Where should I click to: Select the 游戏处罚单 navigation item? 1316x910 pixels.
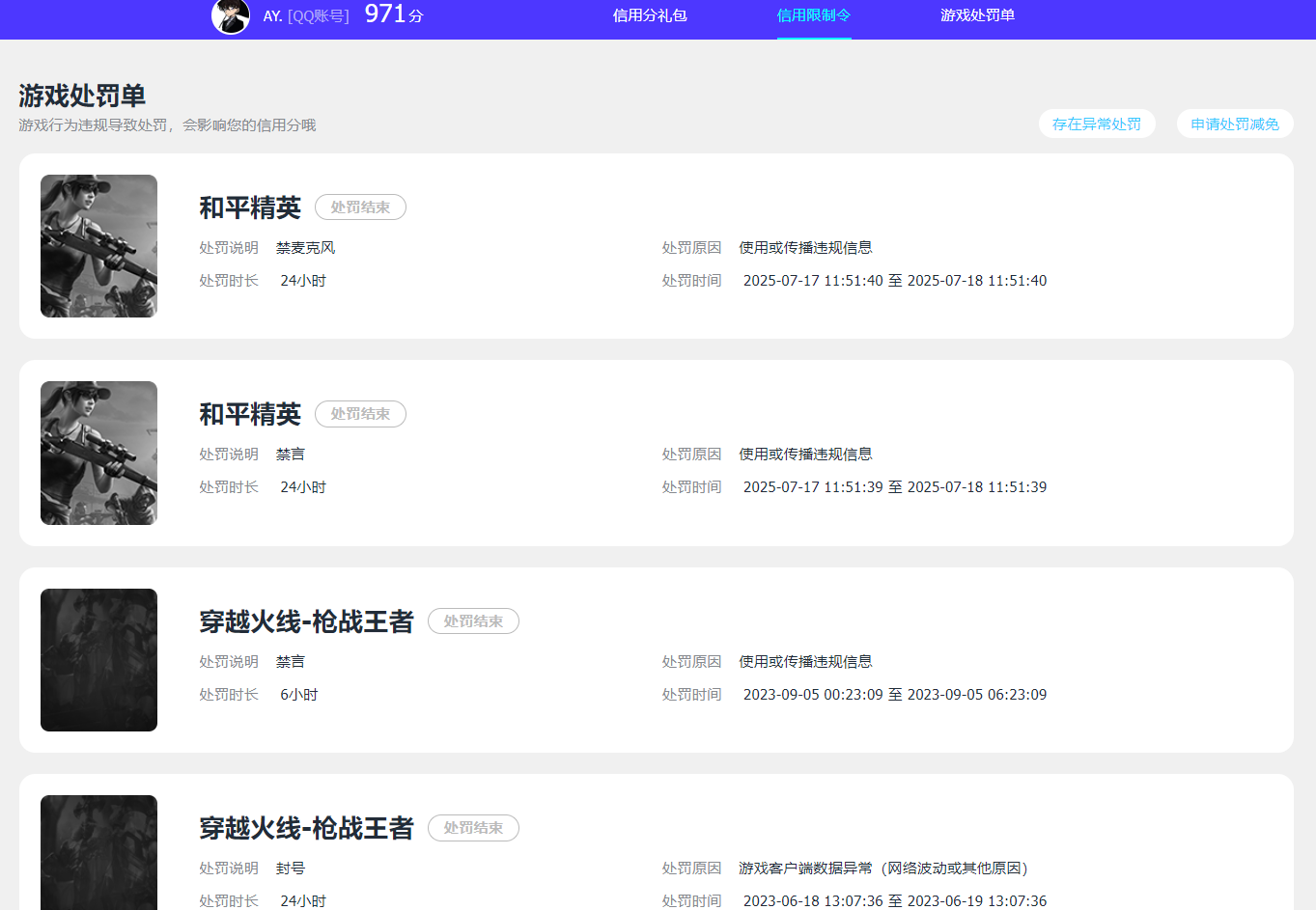pyautogui.click(x=978, y=16)
